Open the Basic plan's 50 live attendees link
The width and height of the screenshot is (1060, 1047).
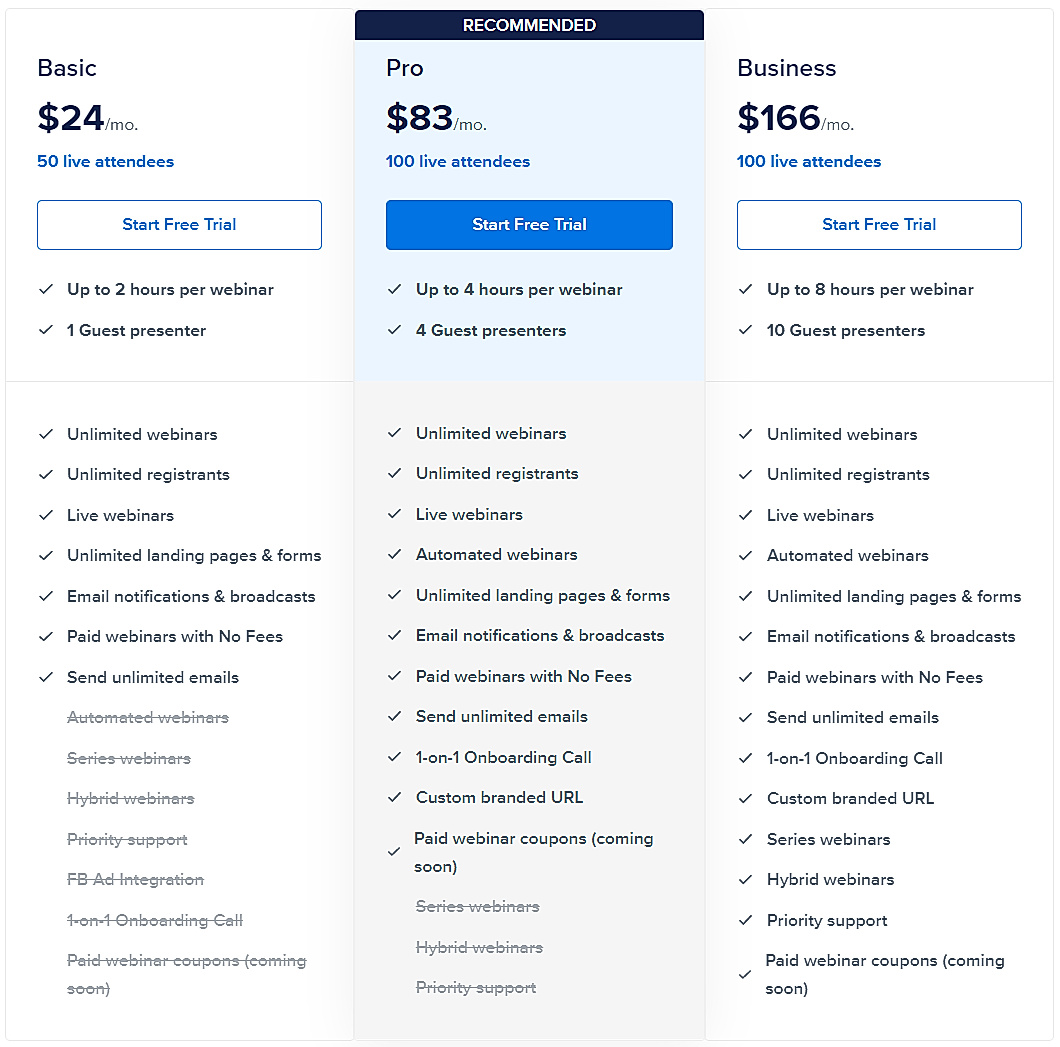pyautogui.click(x=105, y=162)
